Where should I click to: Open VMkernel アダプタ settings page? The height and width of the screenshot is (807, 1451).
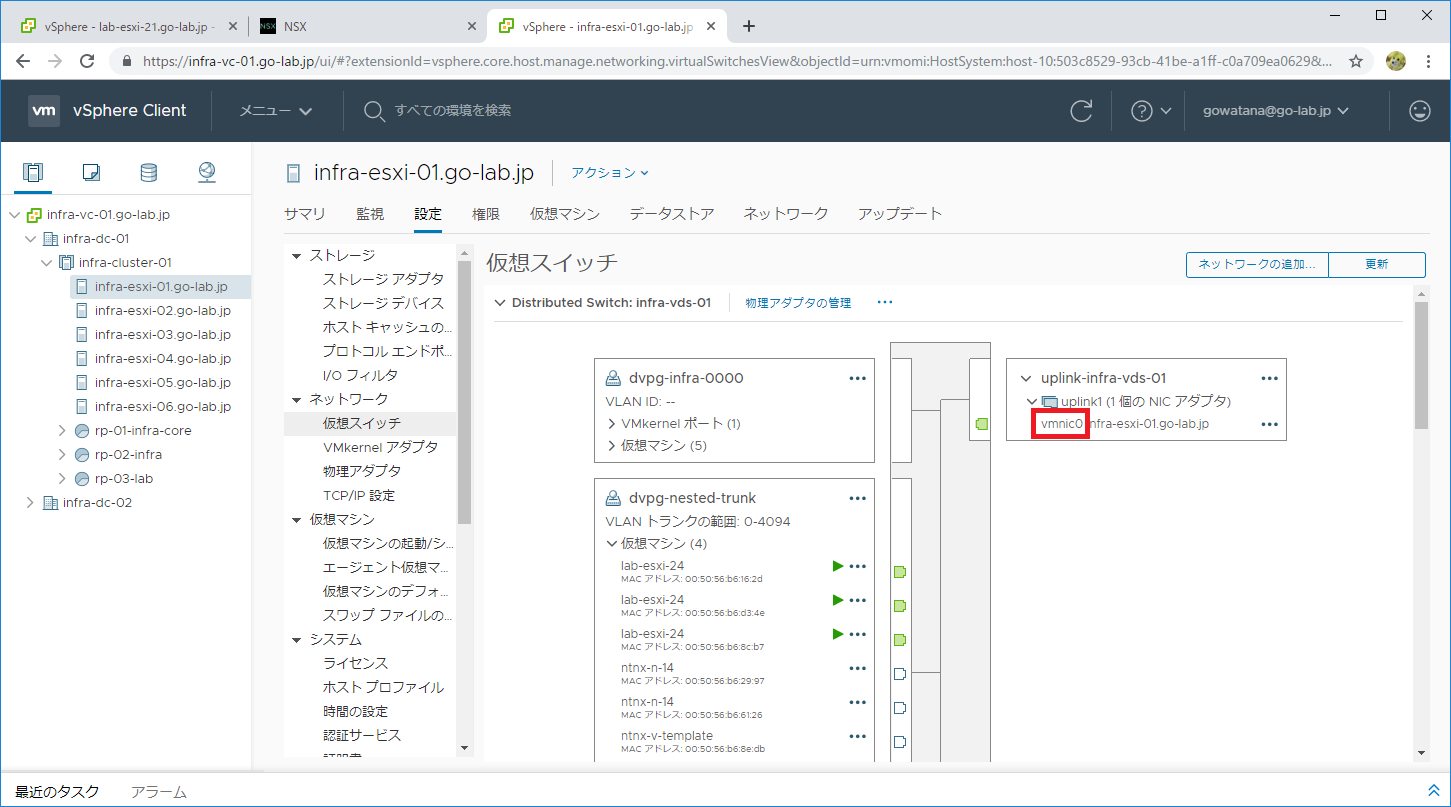click(x=380, y=447)
